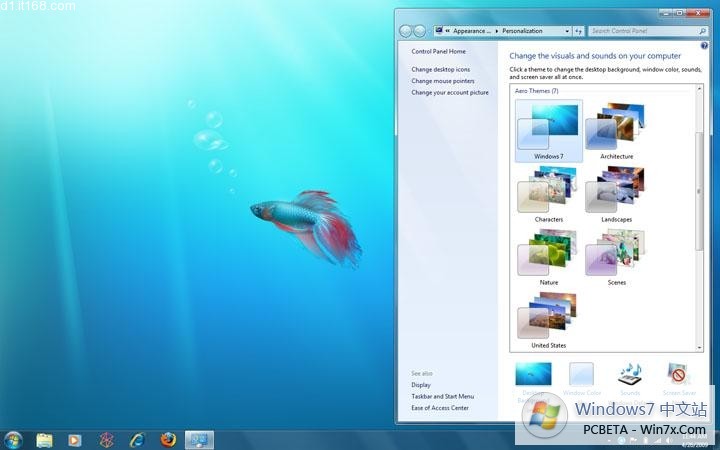Open Sounds settings icon
Viewport: 720px width, 450px height.
point(630,375)
